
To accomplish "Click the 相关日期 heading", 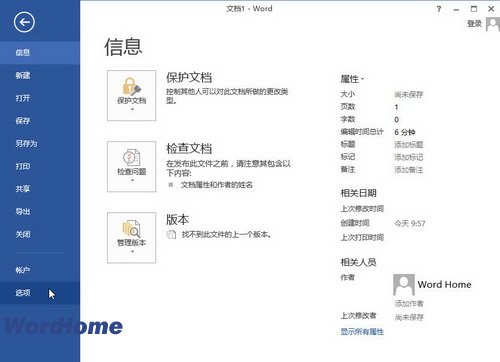I will (358, 193).
